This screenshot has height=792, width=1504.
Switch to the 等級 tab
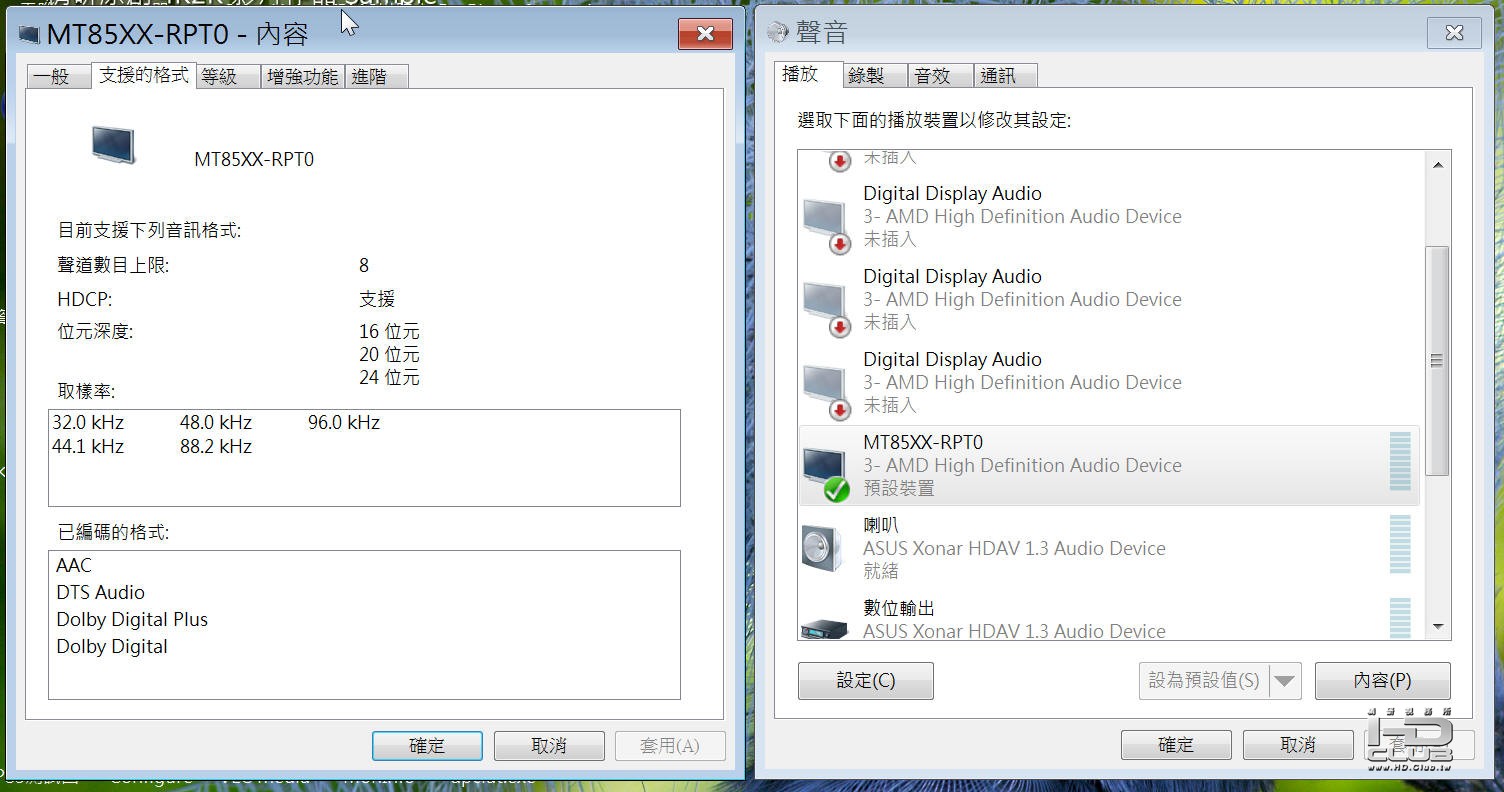click(x=226, y=76)
